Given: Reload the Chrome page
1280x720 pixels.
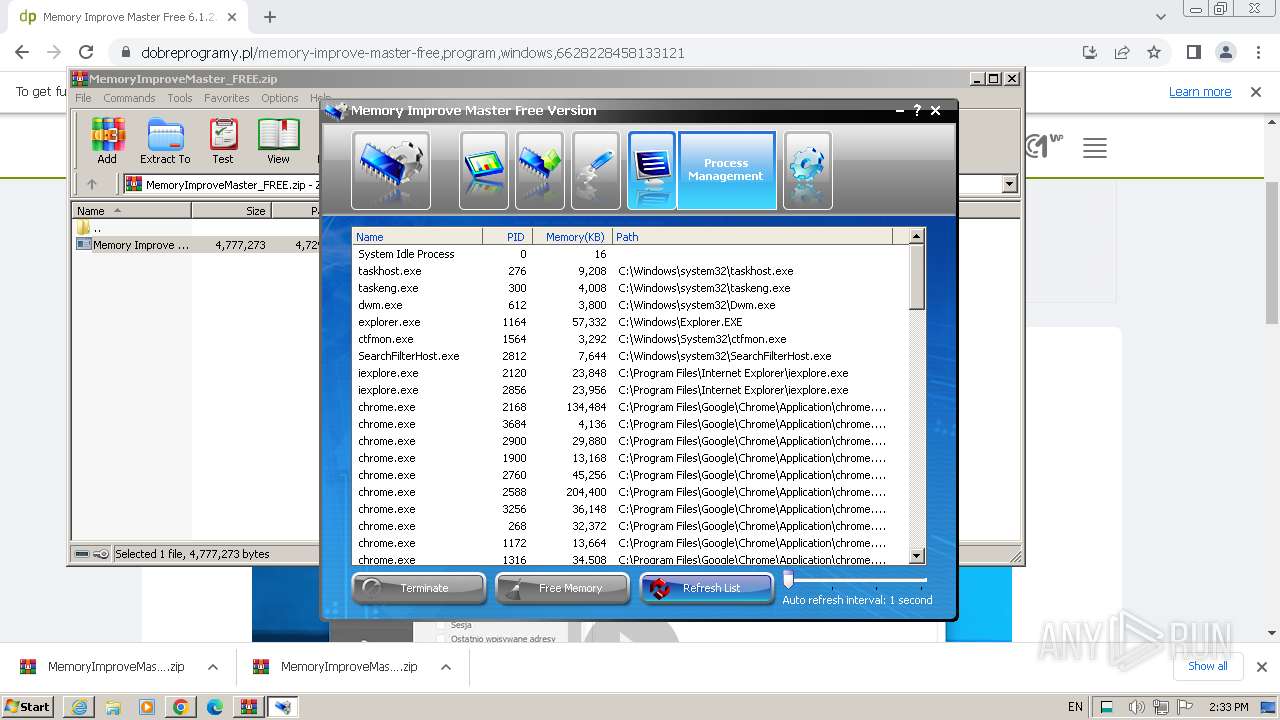Looking at the screenshot, I should point(86,52).
